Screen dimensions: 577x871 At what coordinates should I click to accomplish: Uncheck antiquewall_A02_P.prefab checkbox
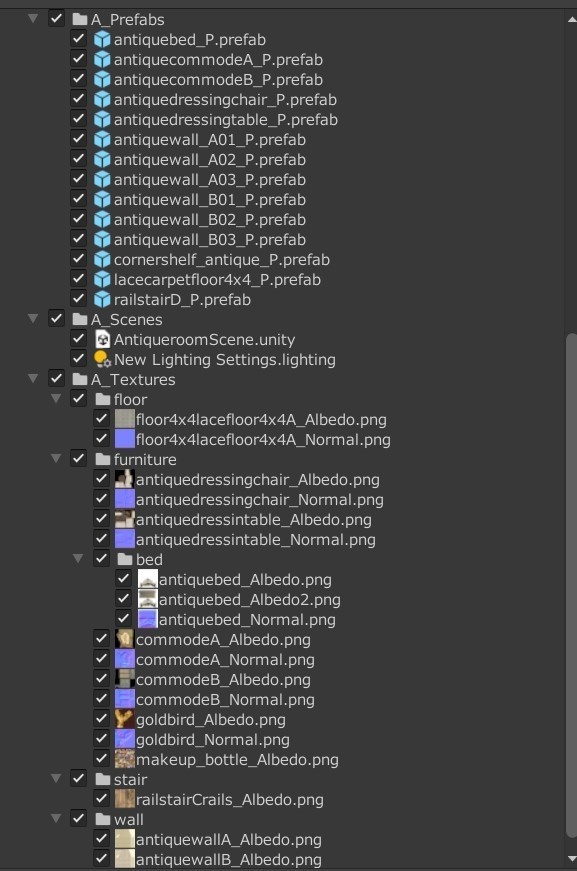pos(78,158)
